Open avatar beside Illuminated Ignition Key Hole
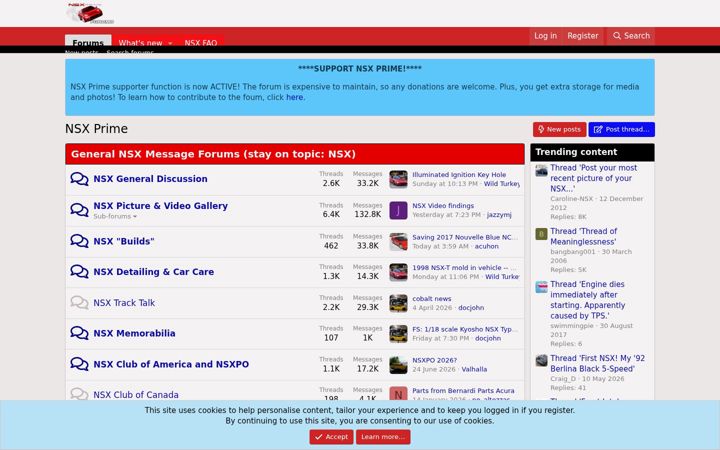720x450 pixels. point(398,180)
